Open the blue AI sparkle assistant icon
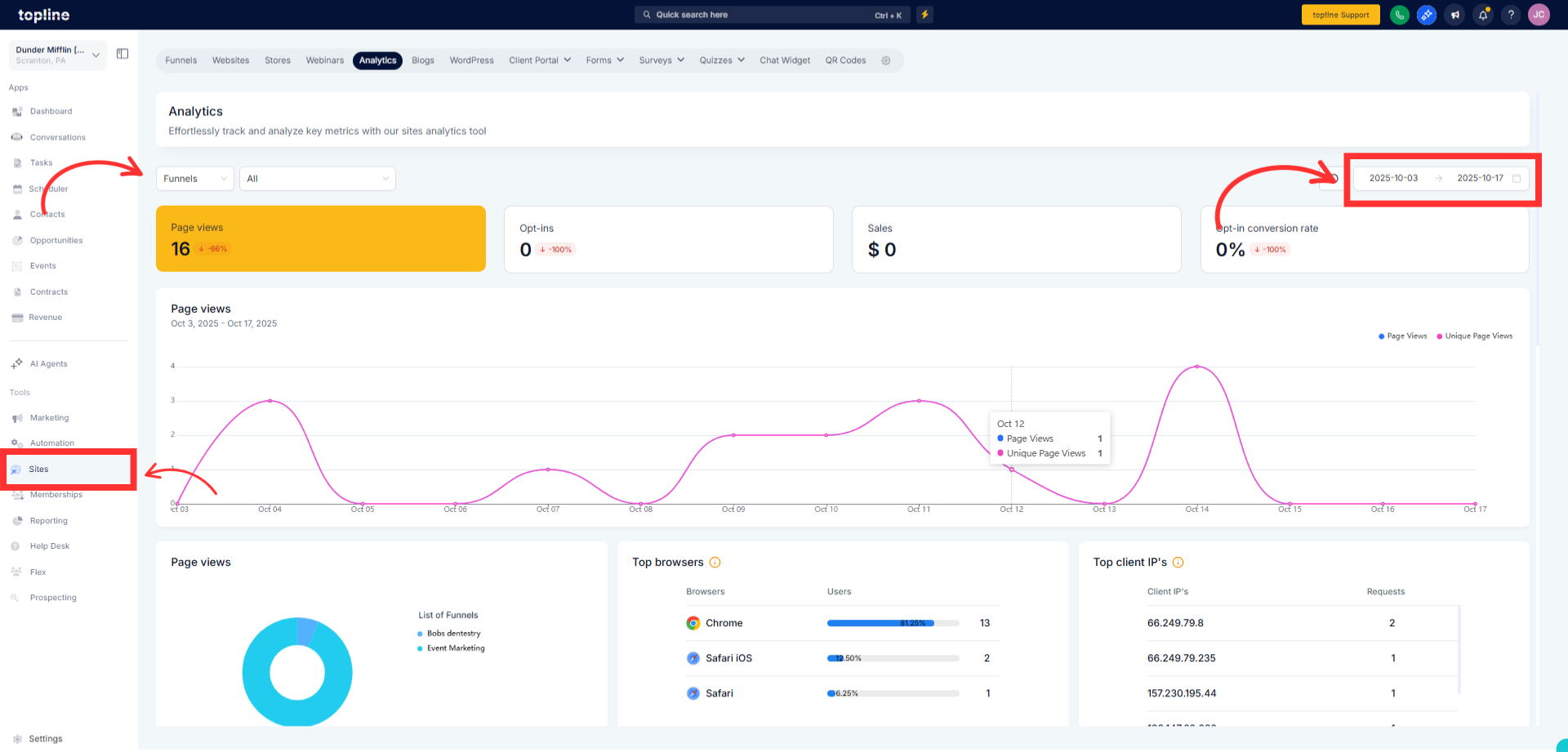Screen dimensions: 1568x752 [1427, 15]
